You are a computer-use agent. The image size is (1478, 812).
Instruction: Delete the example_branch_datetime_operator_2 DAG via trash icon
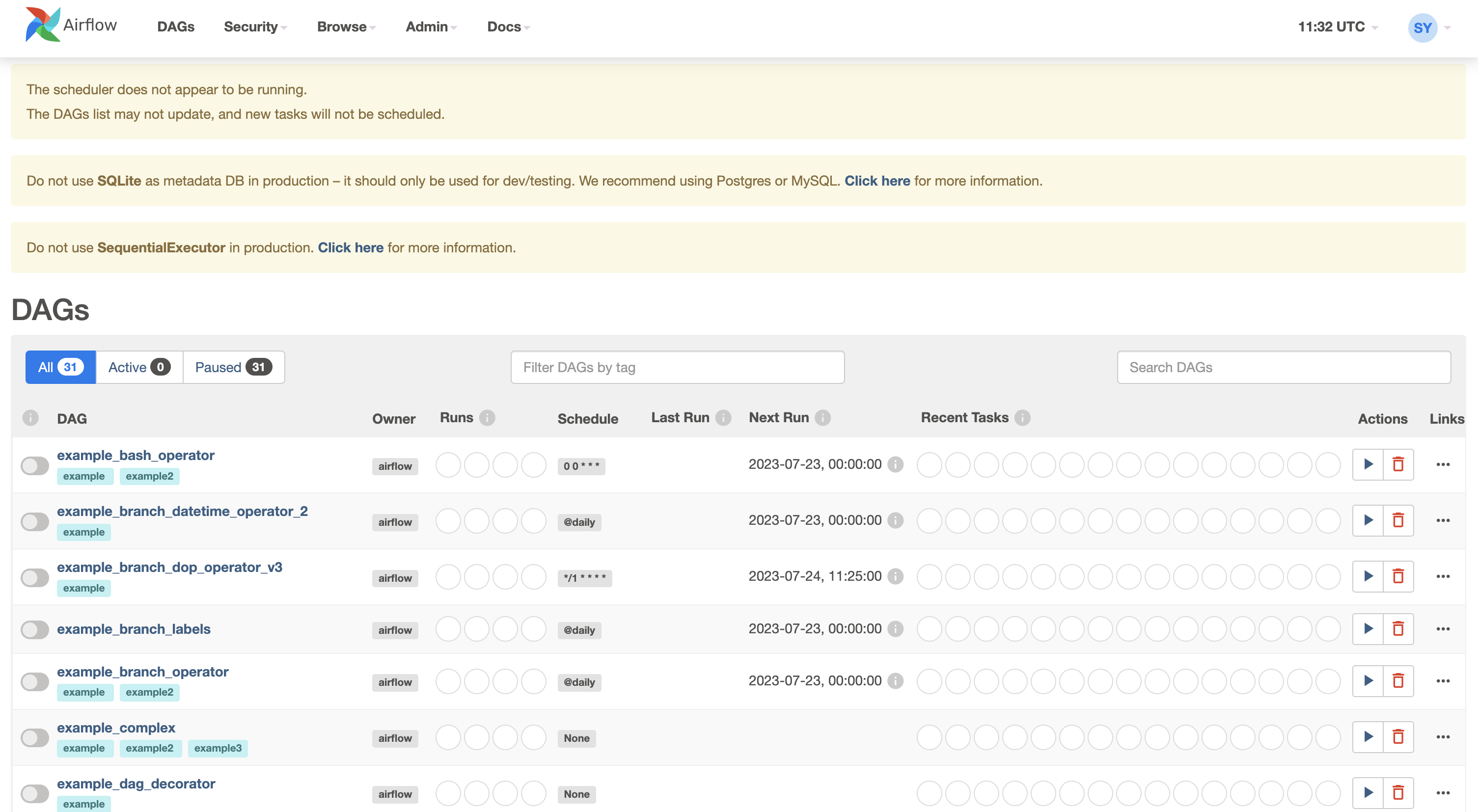1398,520
